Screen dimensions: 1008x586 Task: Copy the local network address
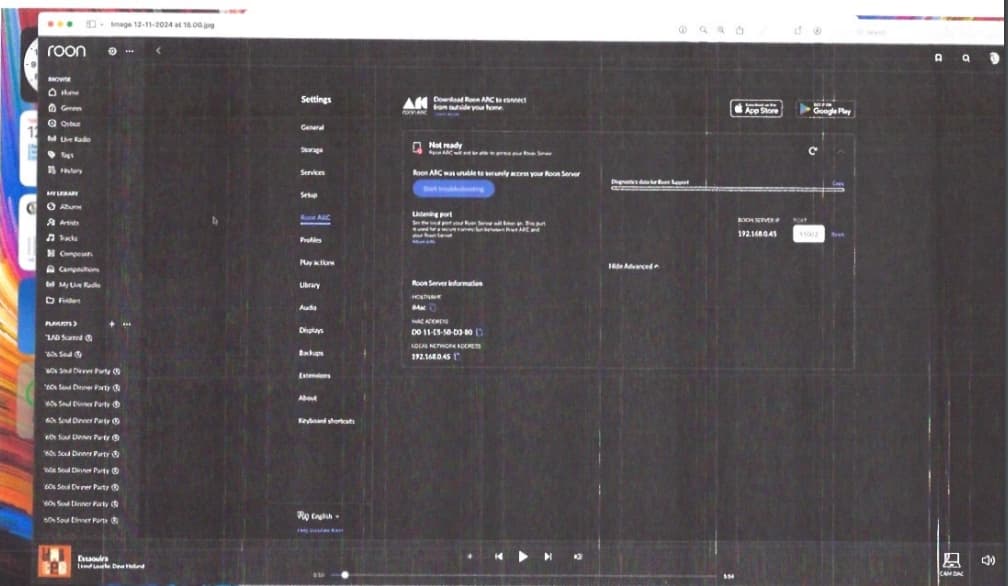click(x=456, y=357)
